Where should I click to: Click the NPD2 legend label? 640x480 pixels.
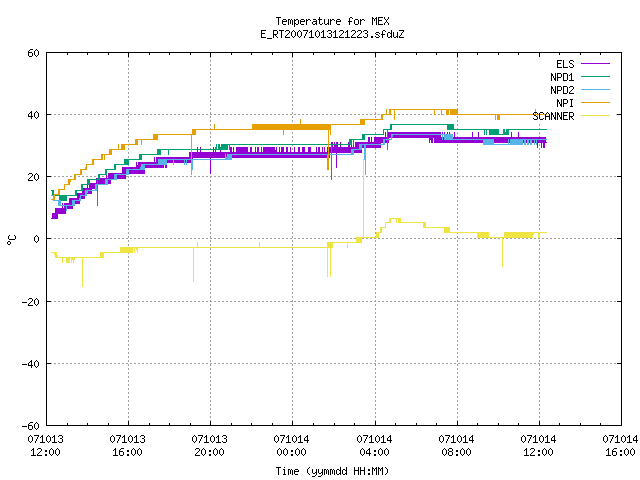click(562, 90)
